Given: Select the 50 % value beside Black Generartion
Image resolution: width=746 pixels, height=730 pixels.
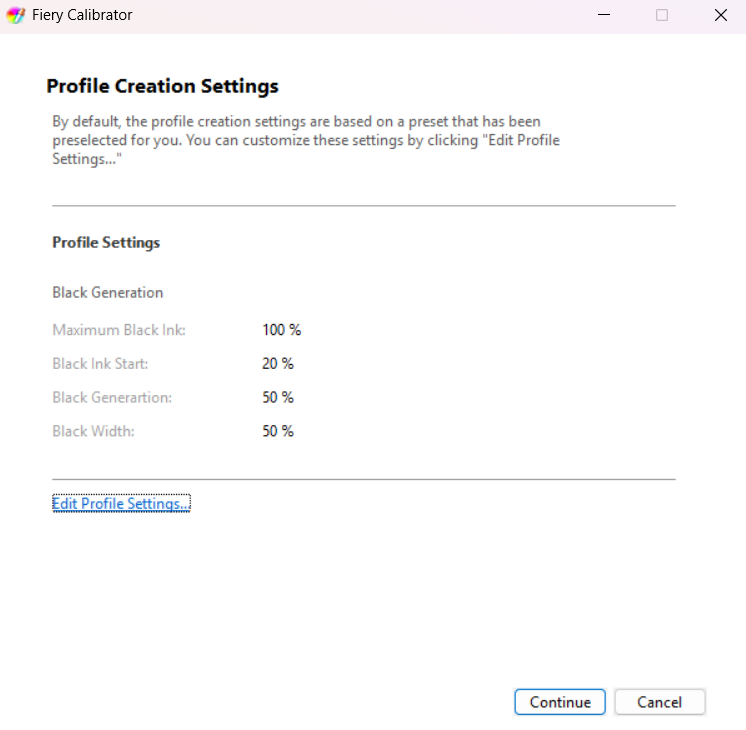Looking at the screenshot, I should tap(278, 398).
